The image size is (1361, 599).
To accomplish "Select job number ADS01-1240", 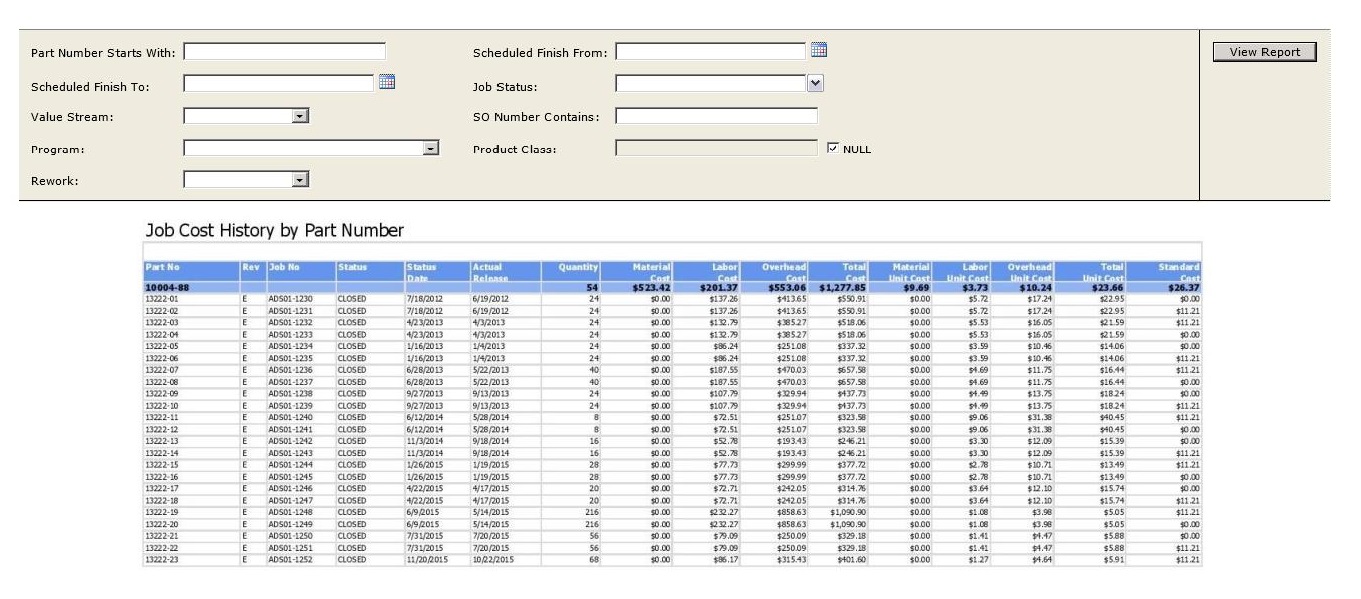I will (x=290, y=418).
